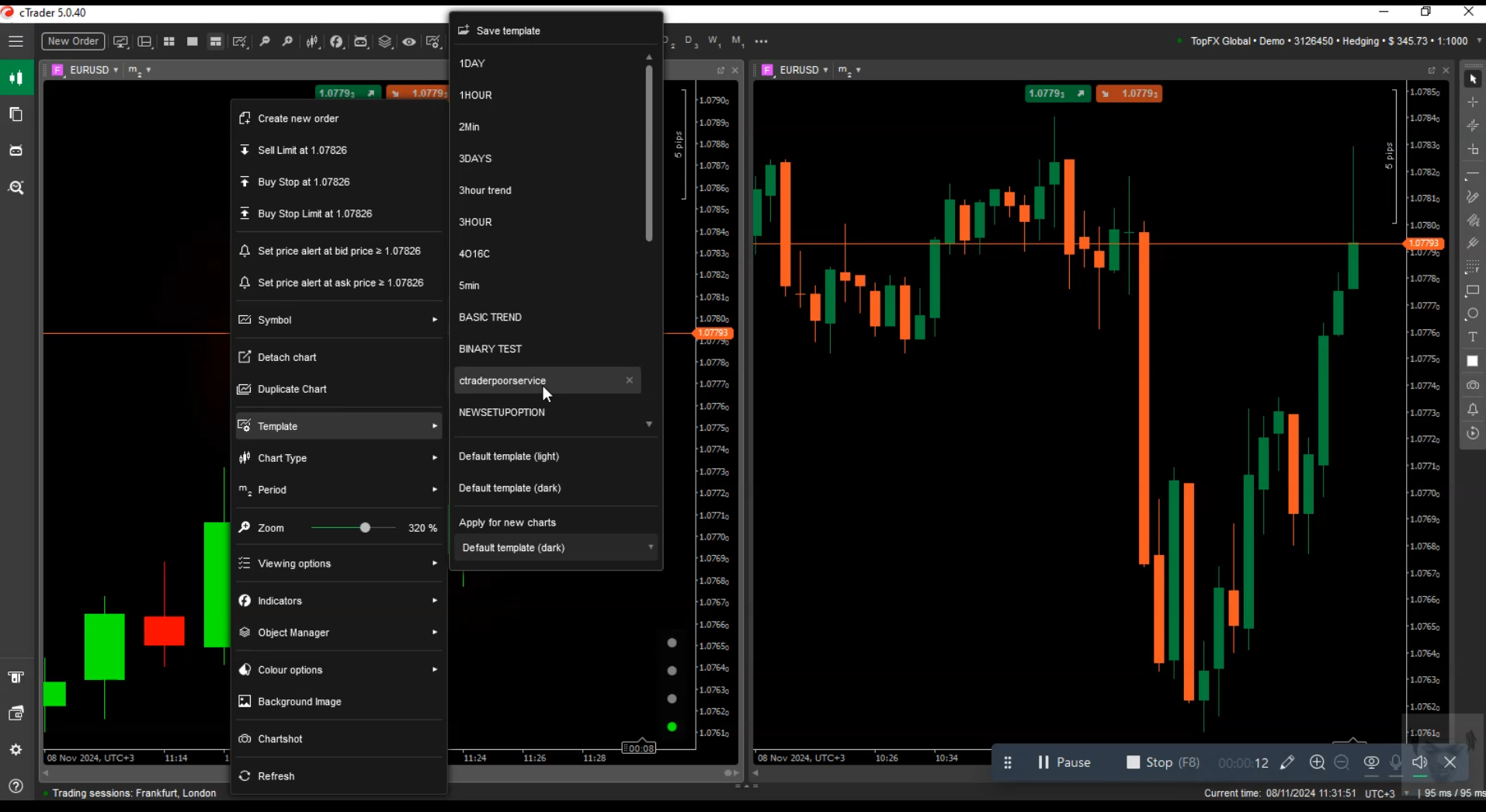Select single chart layout in toolbar

(x=193, y=41)
